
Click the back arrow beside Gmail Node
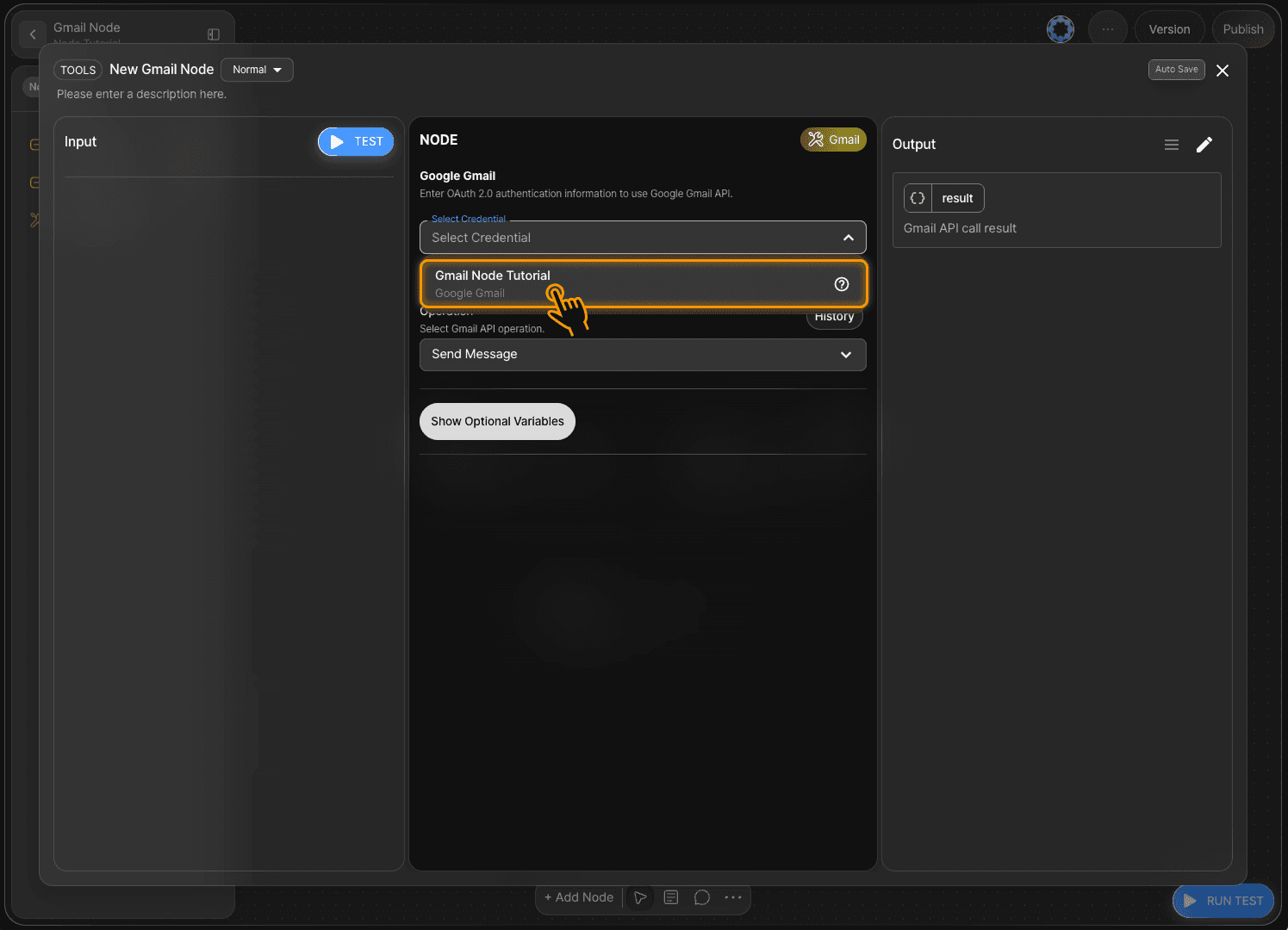point(33,34)
